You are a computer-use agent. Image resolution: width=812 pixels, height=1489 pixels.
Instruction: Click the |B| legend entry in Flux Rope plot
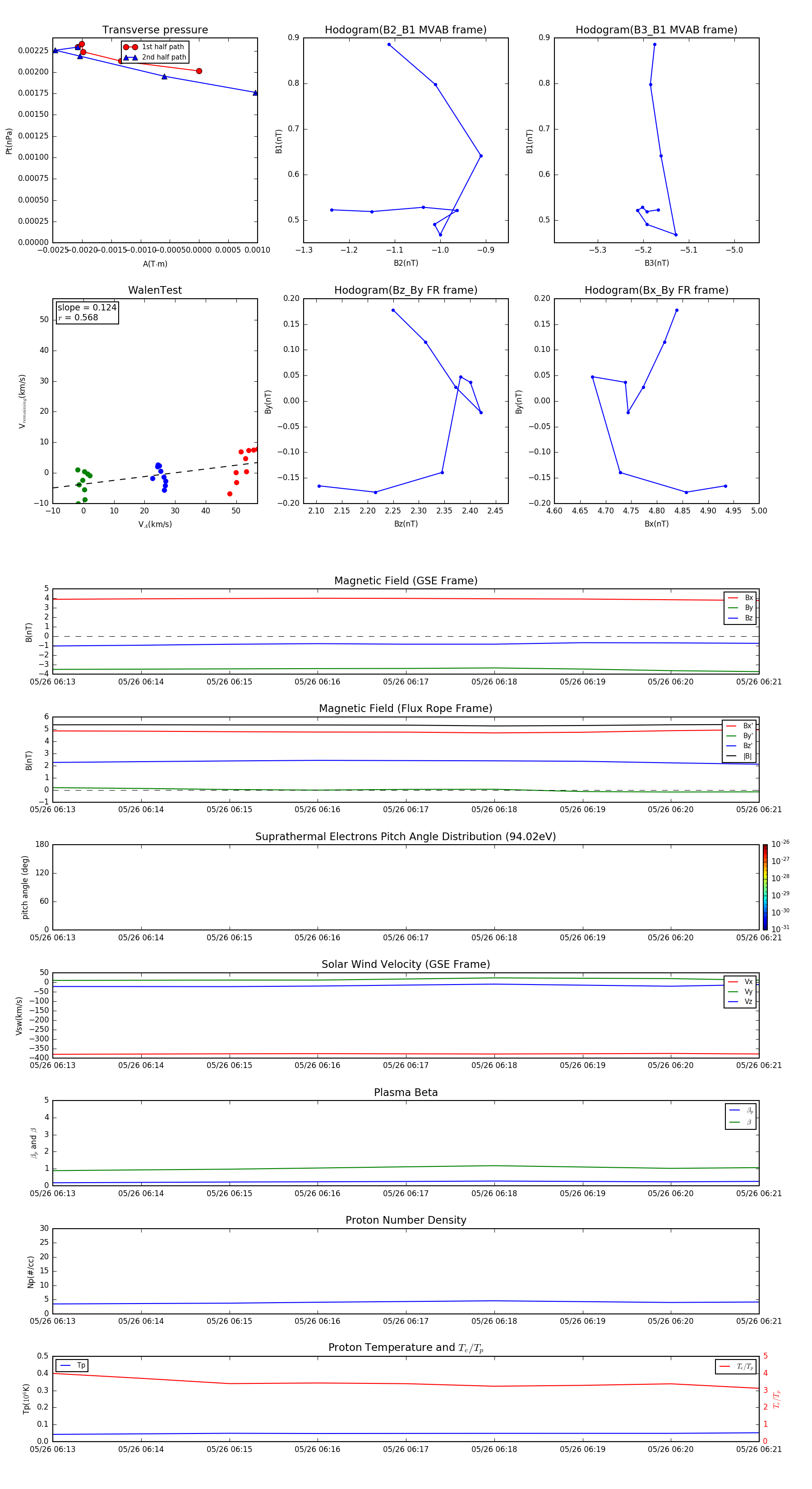tap(739, 756)
